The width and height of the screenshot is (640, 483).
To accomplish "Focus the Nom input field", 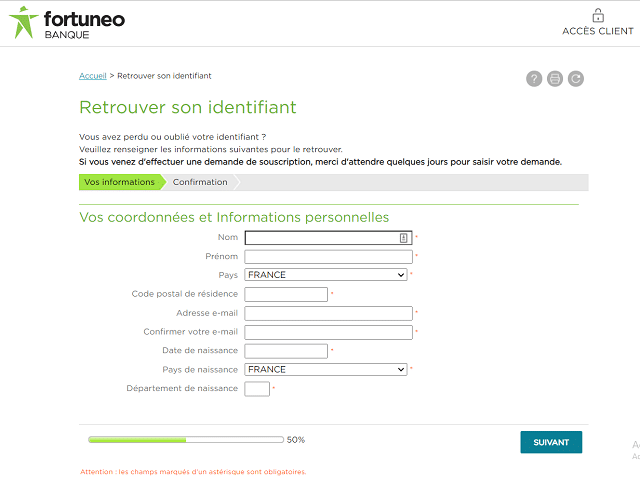I will click(x=328, y=238).
